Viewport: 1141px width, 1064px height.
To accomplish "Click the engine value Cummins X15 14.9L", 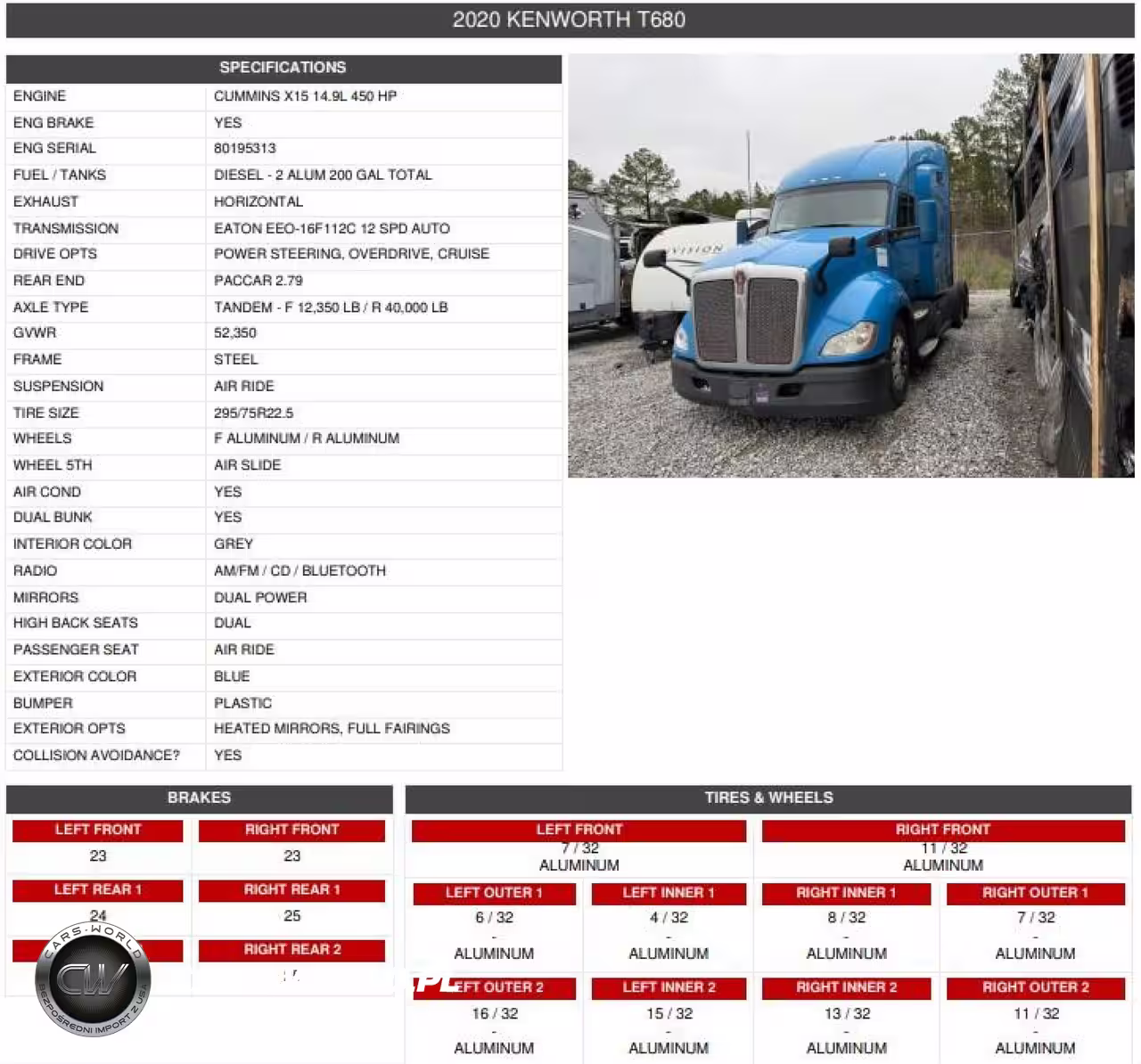I will coord(305,96).
